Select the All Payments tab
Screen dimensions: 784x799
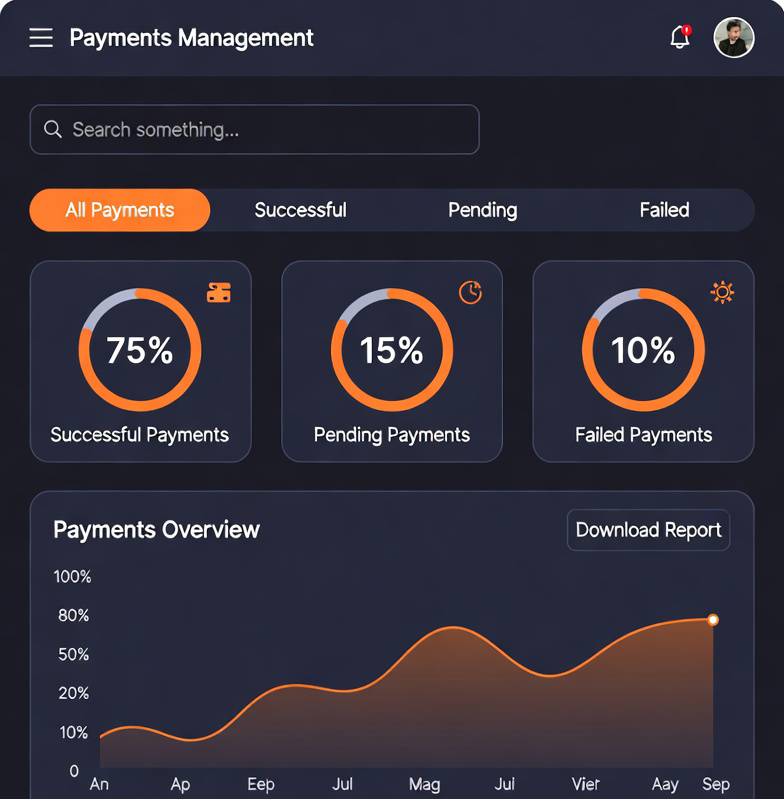click(120, 210)
